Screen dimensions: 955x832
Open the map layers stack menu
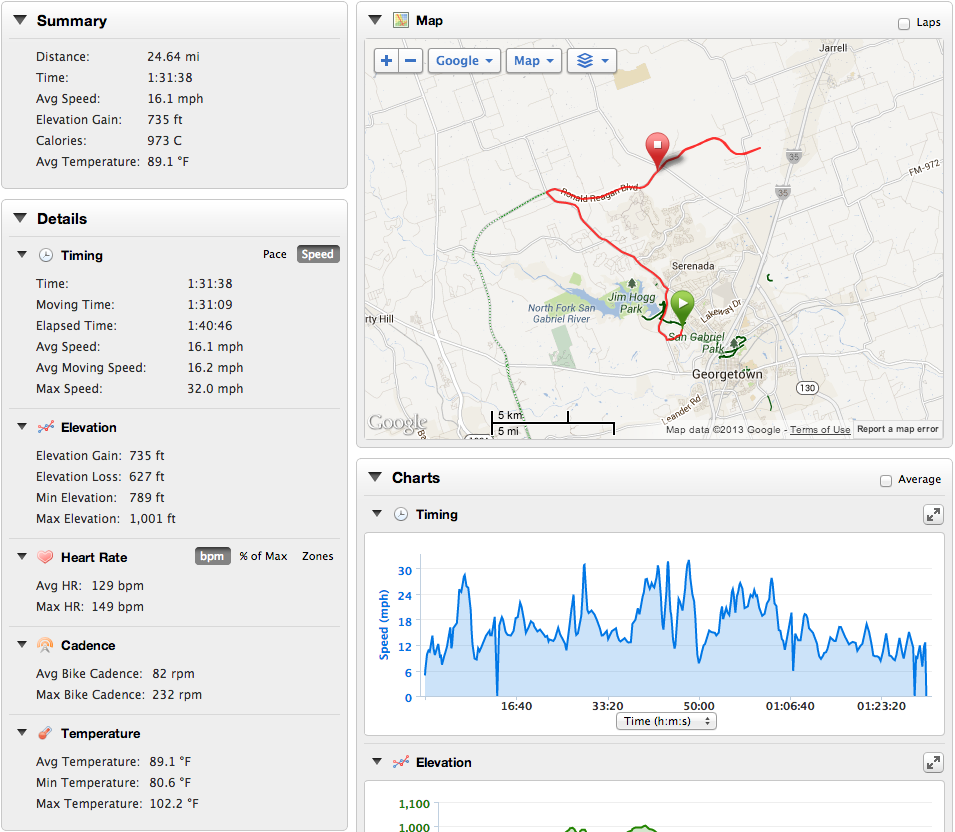pos(591,61)
